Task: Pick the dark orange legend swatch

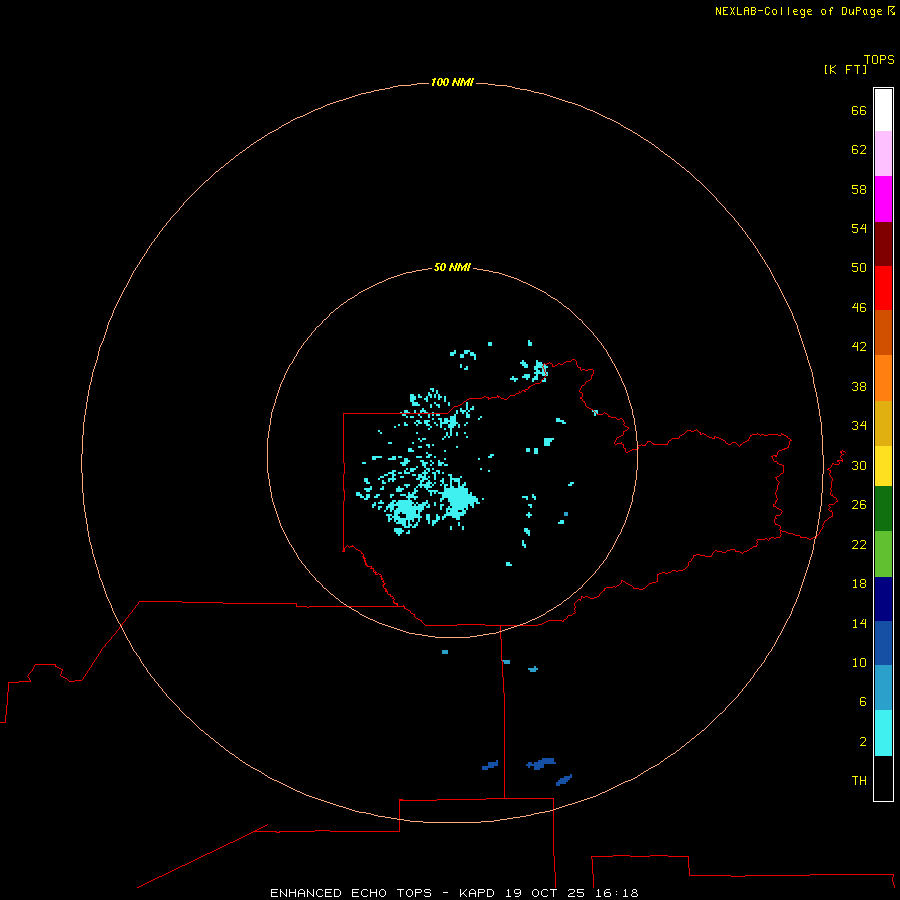Action: point(883,332)
